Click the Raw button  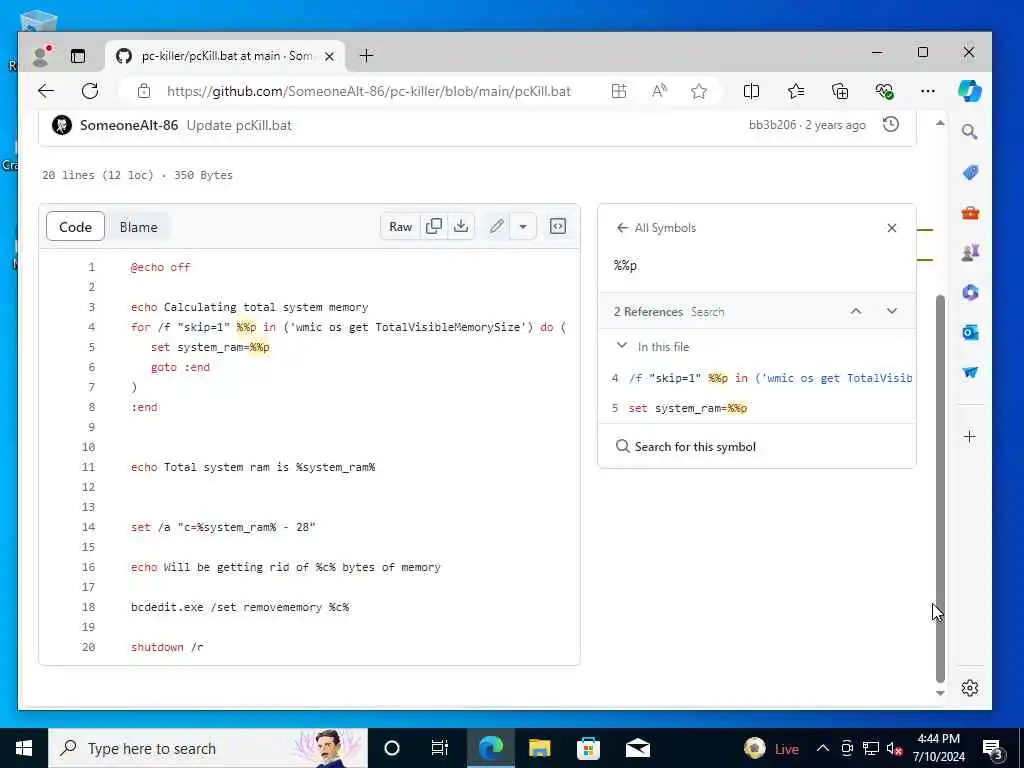(400, 227)
